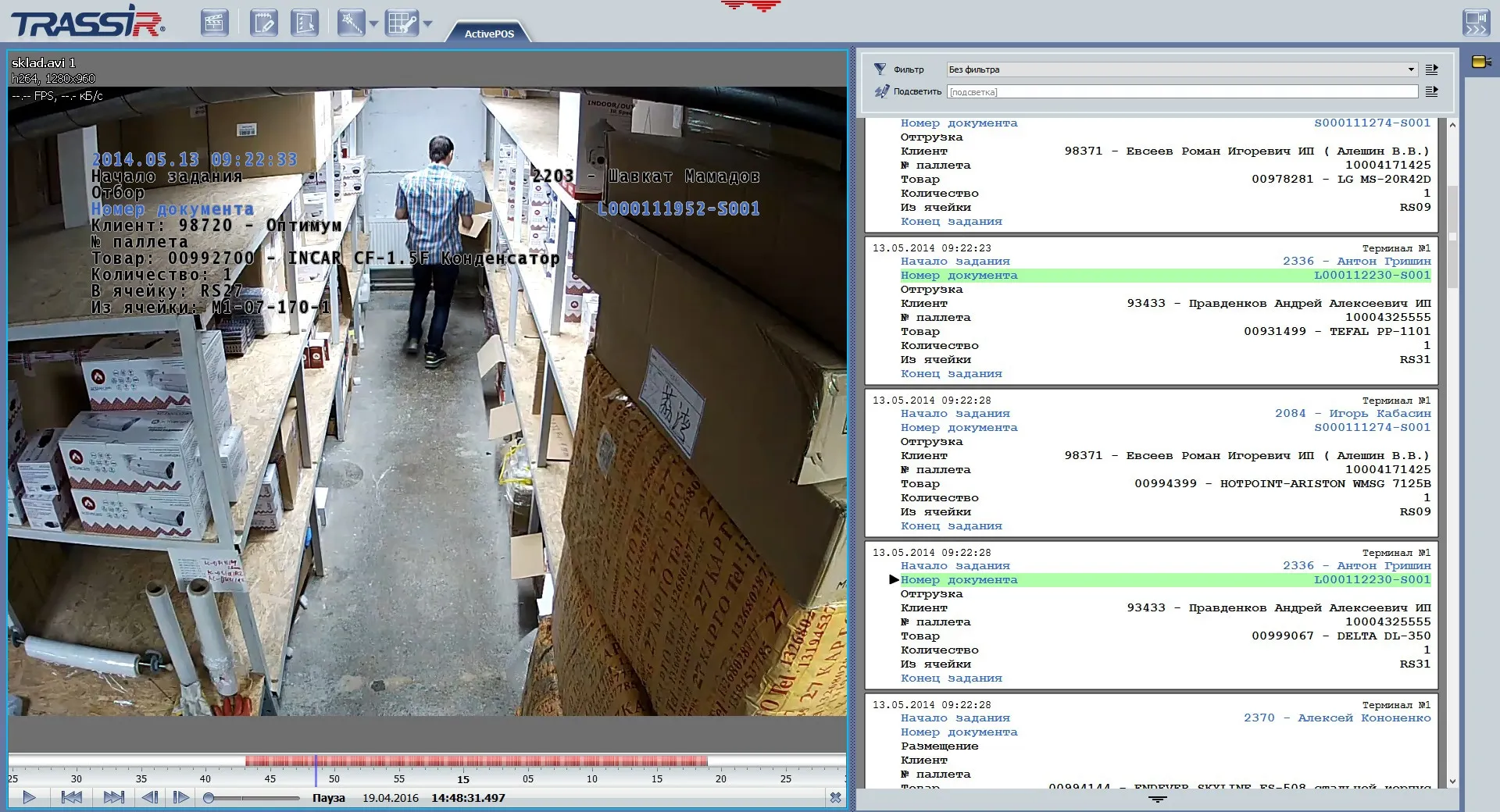Click the 'Подсветить' highlight input field
This screenshot has width=1500, height=812.
(1181, 92)
